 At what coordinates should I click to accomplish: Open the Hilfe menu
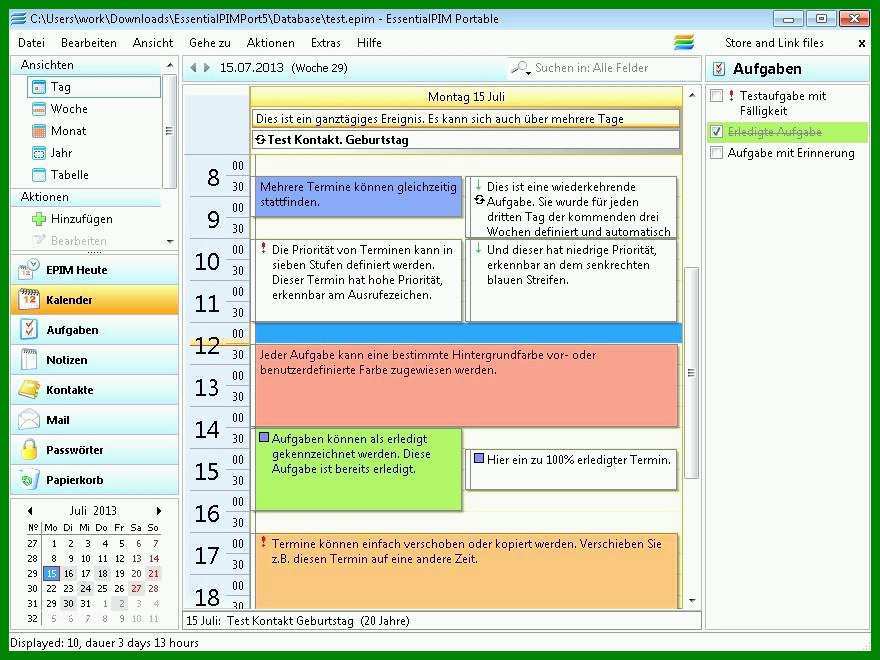369,43
